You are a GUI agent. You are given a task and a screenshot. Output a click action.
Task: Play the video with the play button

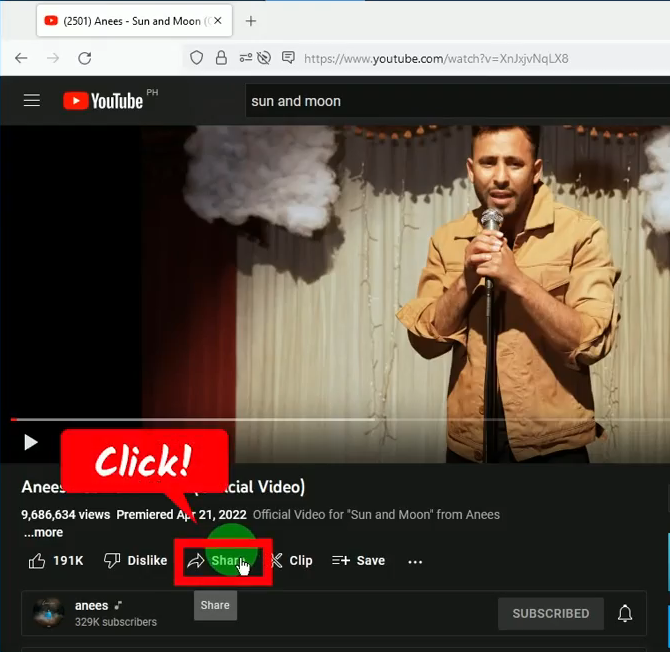tap(30, 442)
